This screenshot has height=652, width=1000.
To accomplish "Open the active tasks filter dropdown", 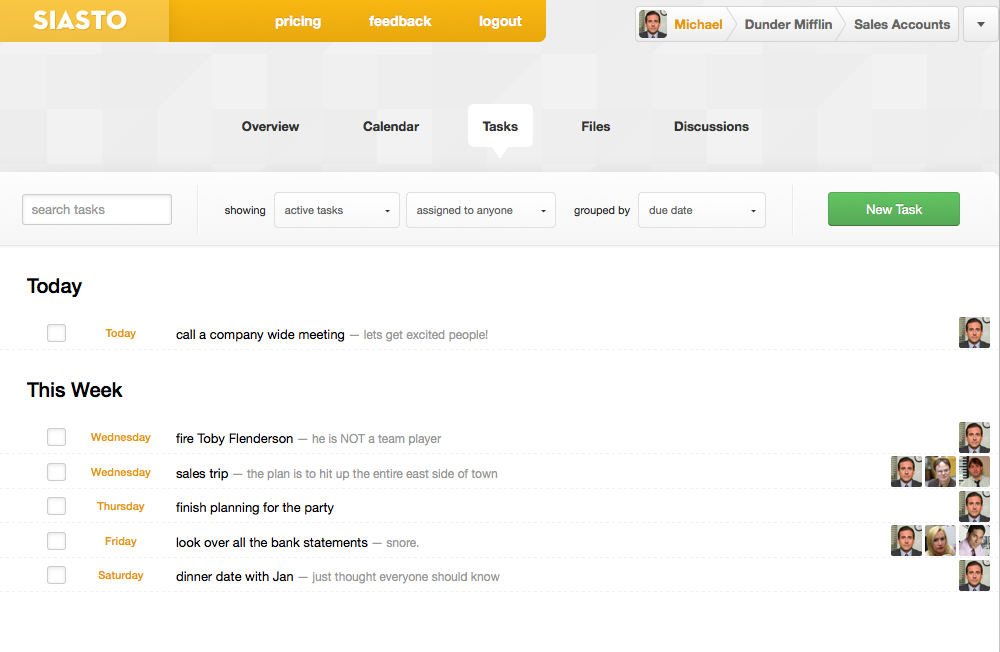I will pyautogui.click(x=336, y=210).
